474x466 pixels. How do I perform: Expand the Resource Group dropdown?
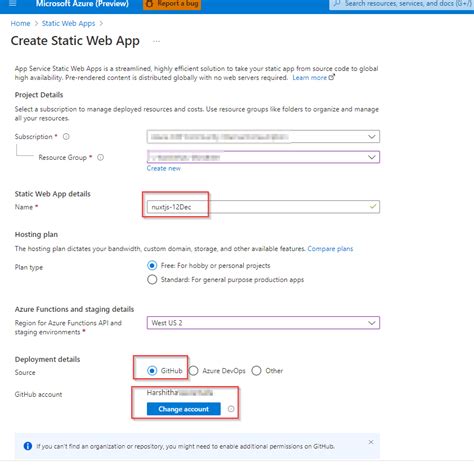[263, 157]
